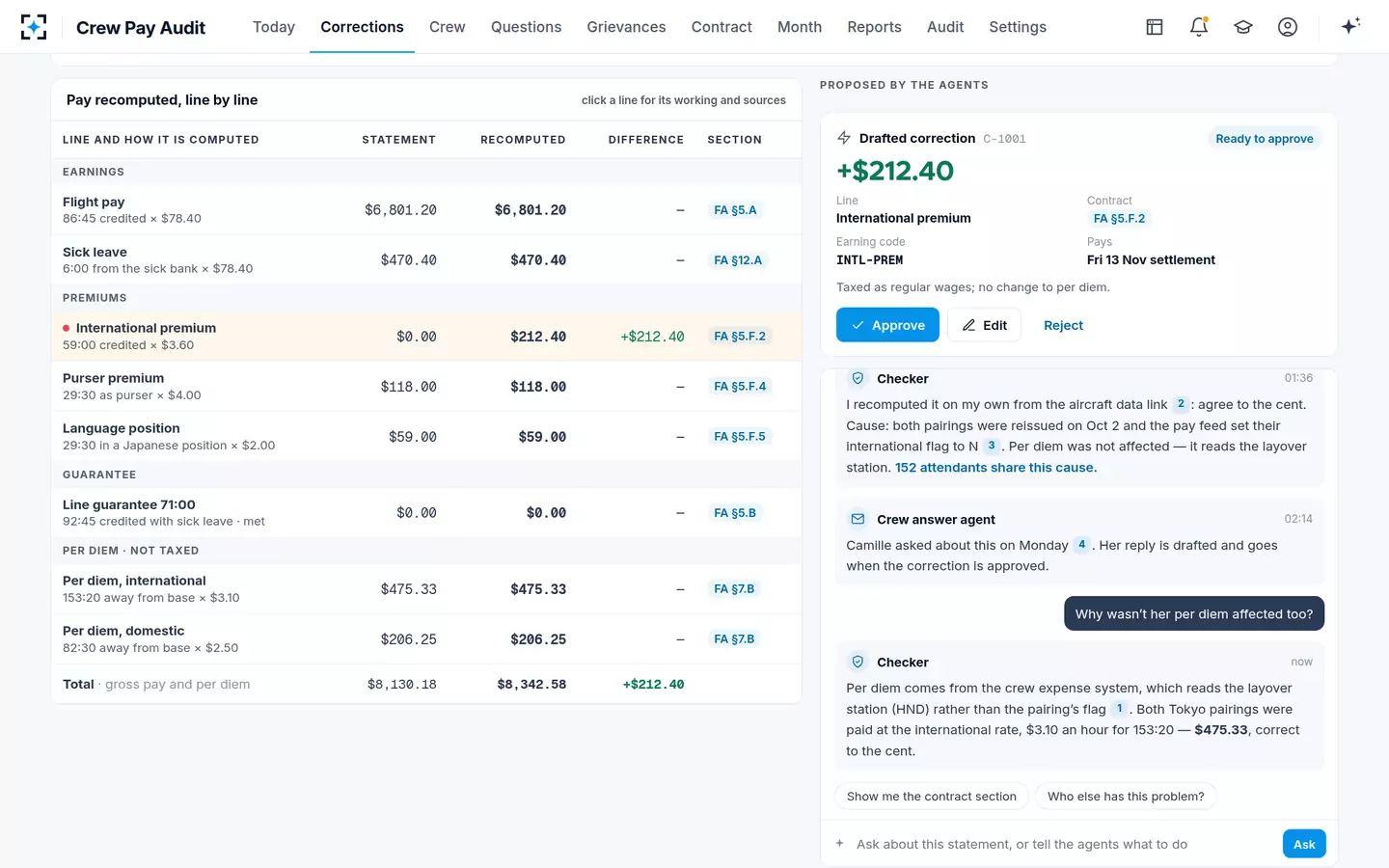Screen dimensions: 1389x868
Task: Click the Ask button
Action: tap(1304, 844)
